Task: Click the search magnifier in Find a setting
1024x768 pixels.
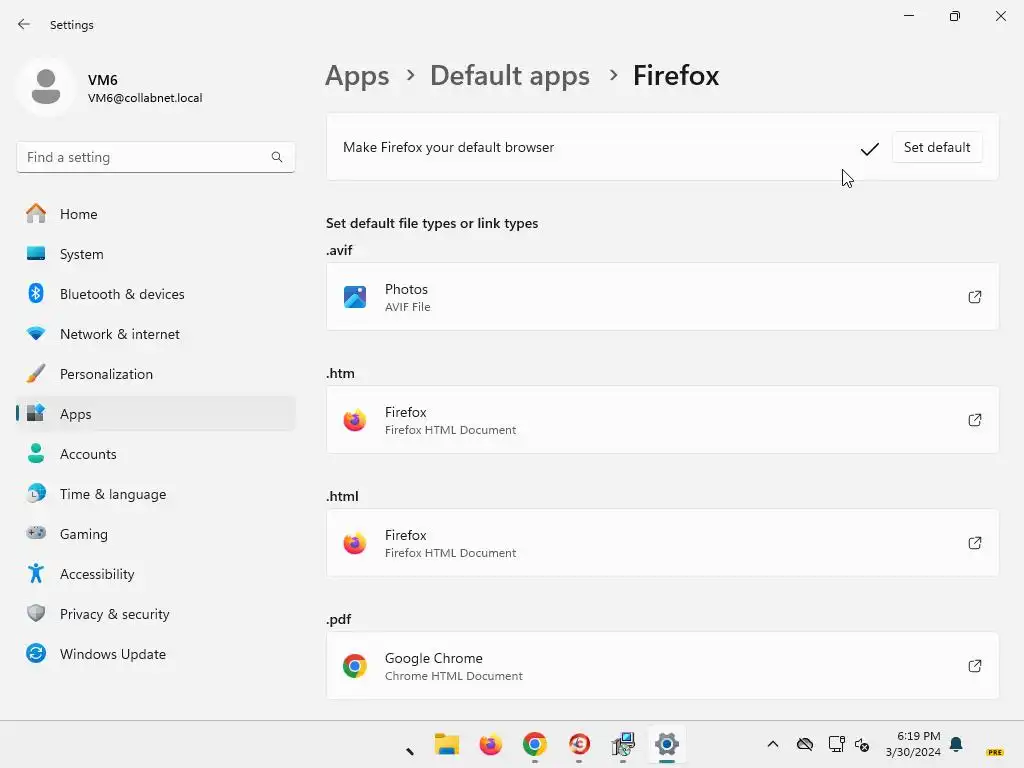Action: pos(277,157)
